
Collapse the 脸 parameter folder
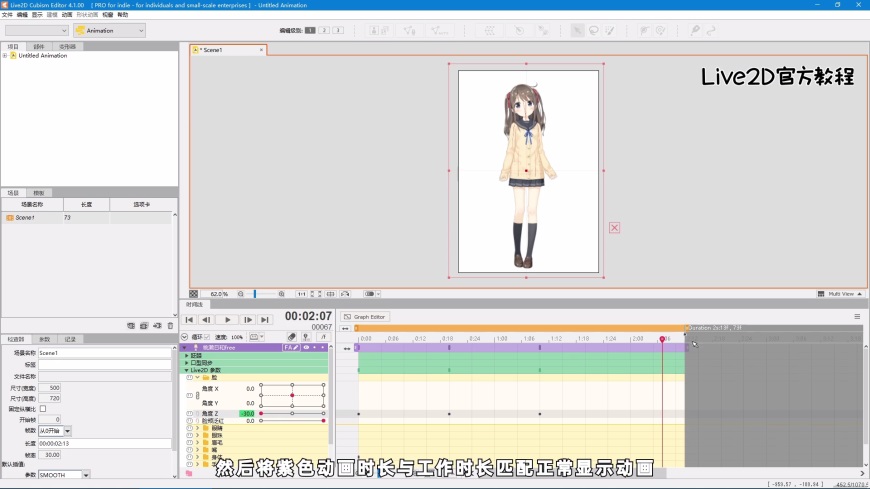point(198,377)
